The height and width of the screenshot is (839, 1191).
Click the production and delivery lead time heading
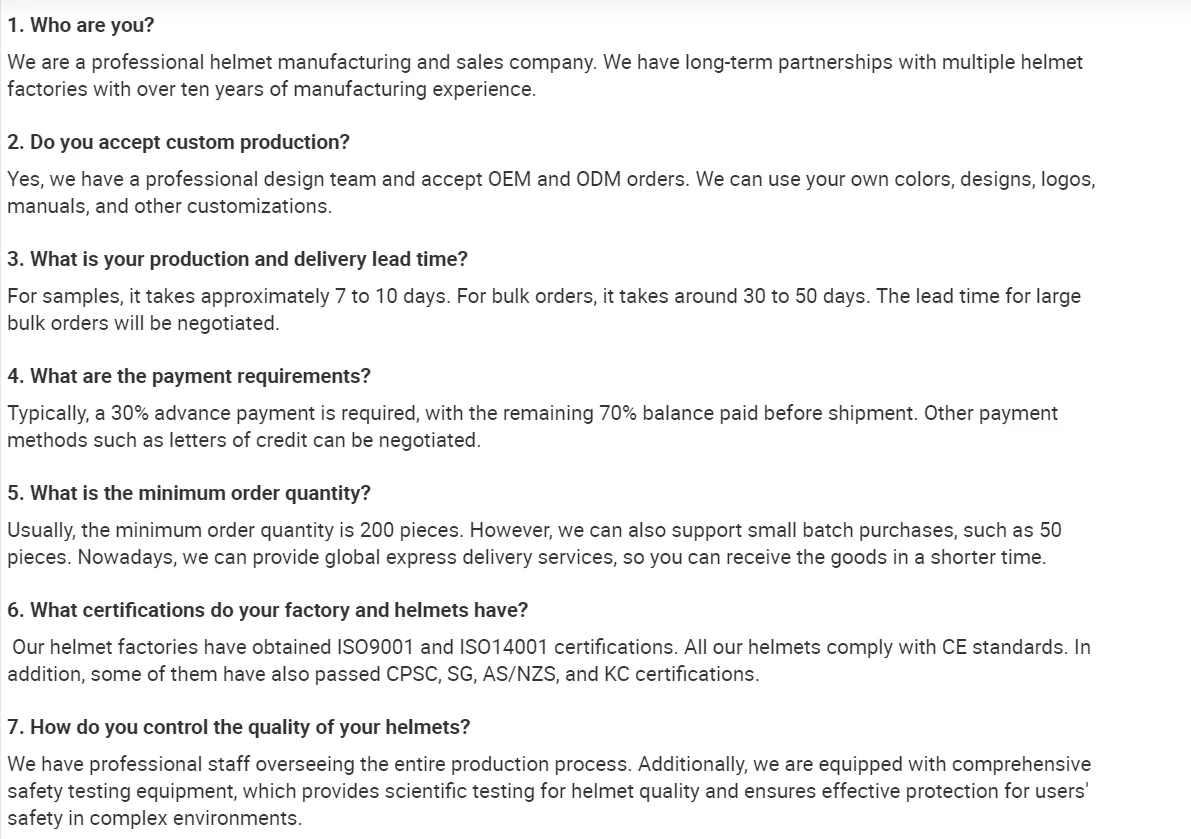(237, 259)
